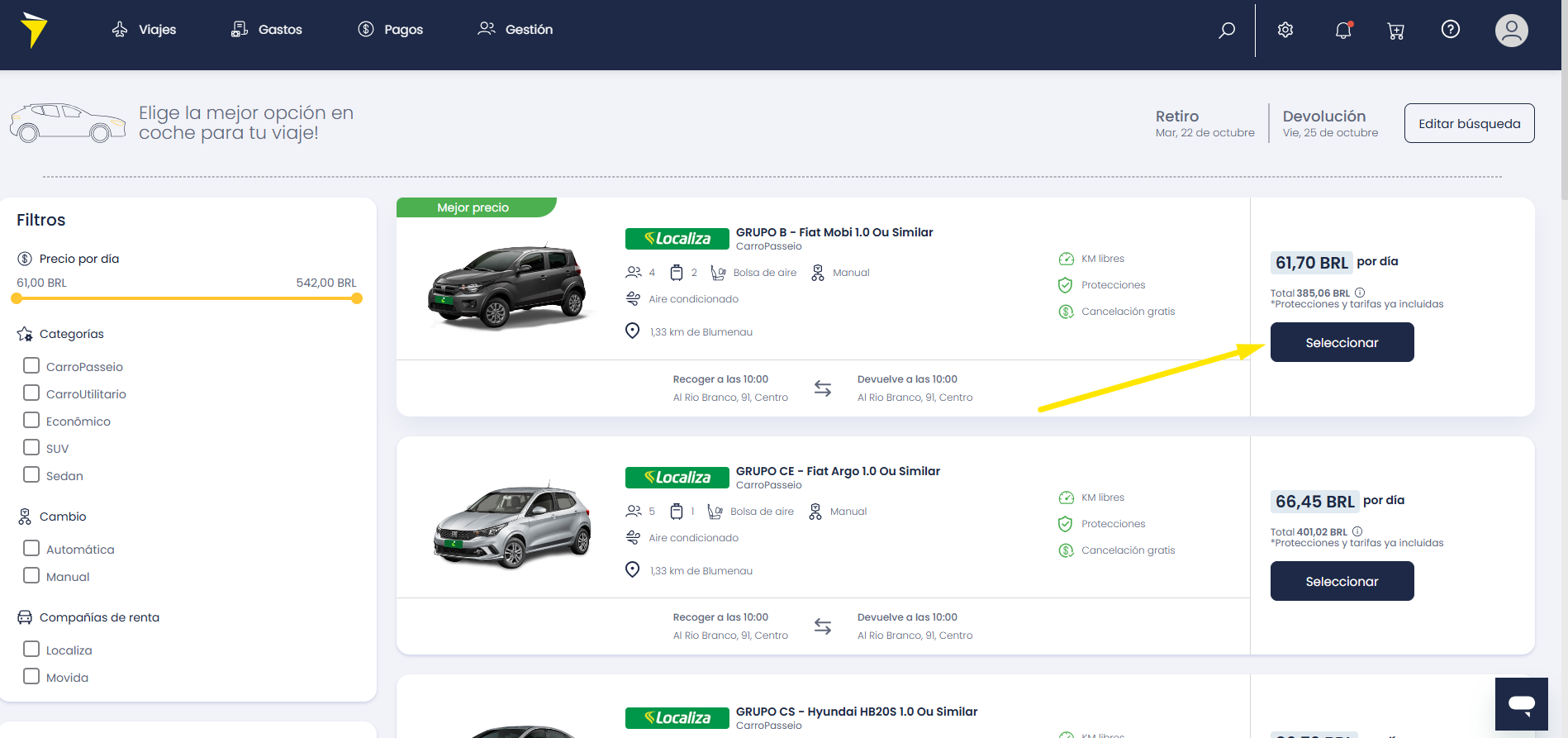Click the Localiza logo on Fiat Mobi card
1568x738 pixels.
coord(677,239)
